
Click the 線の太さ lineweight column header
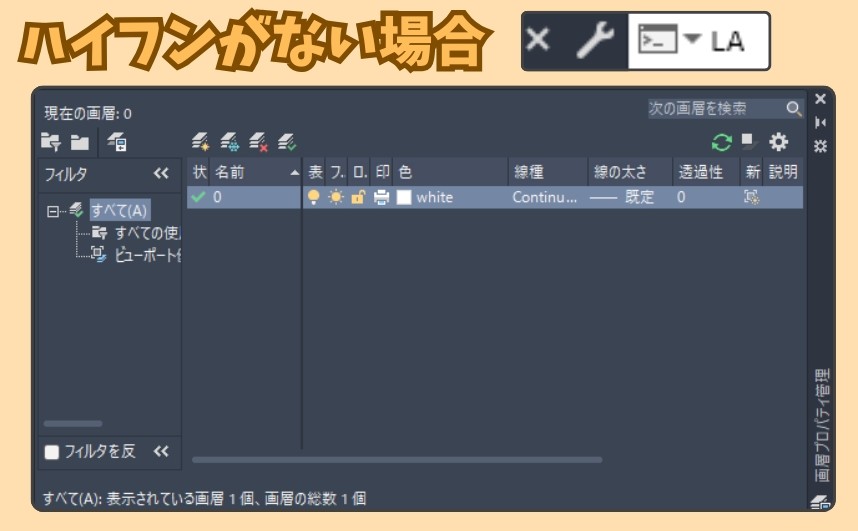coord(630,172)
